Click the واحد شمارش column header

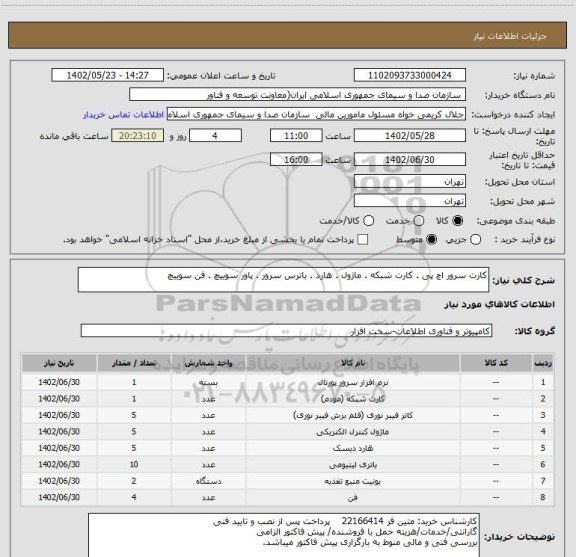pyautogui.click(x=208, y=363)
